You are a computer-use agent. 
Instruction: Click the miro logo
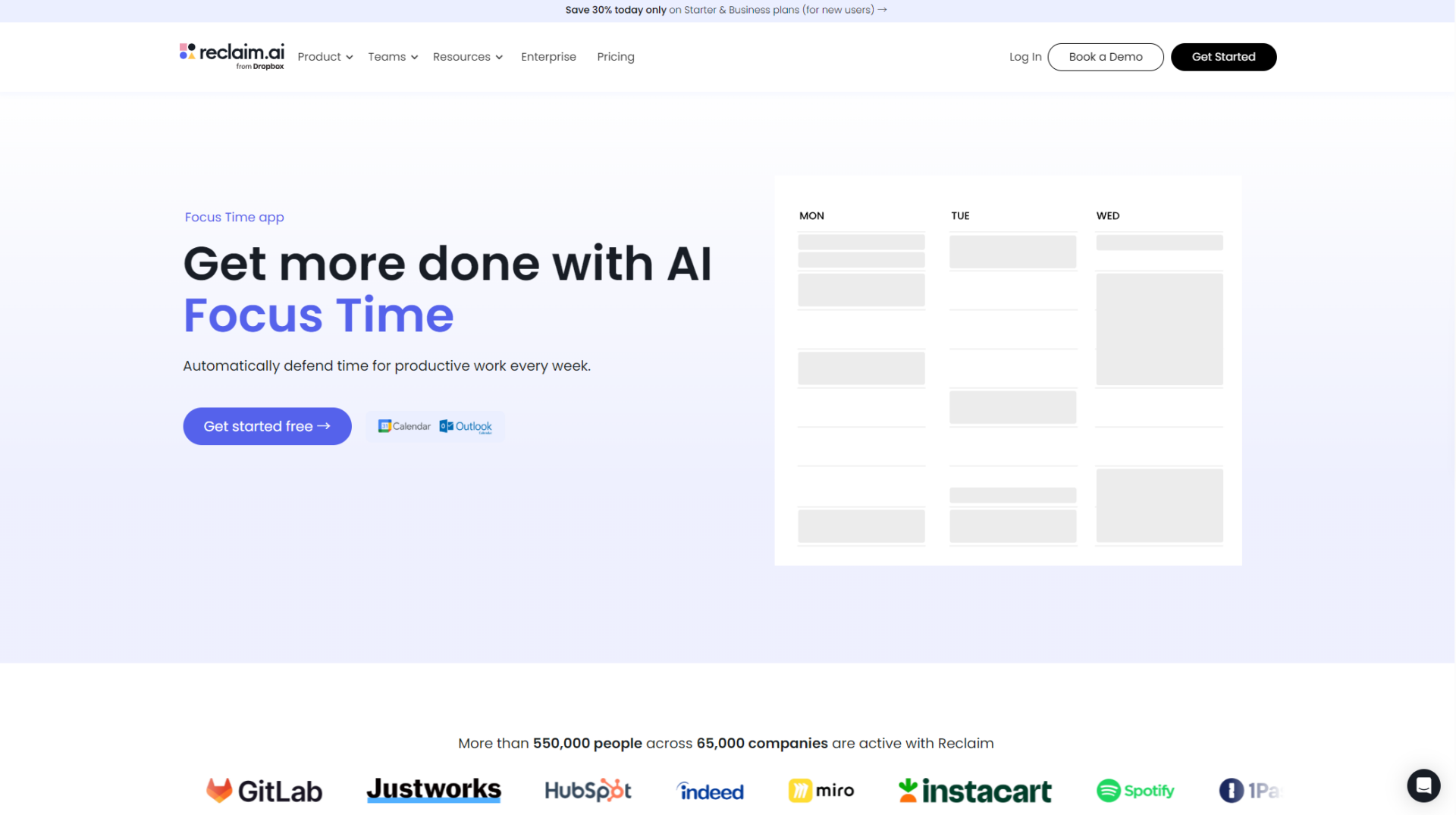[821, 791]
